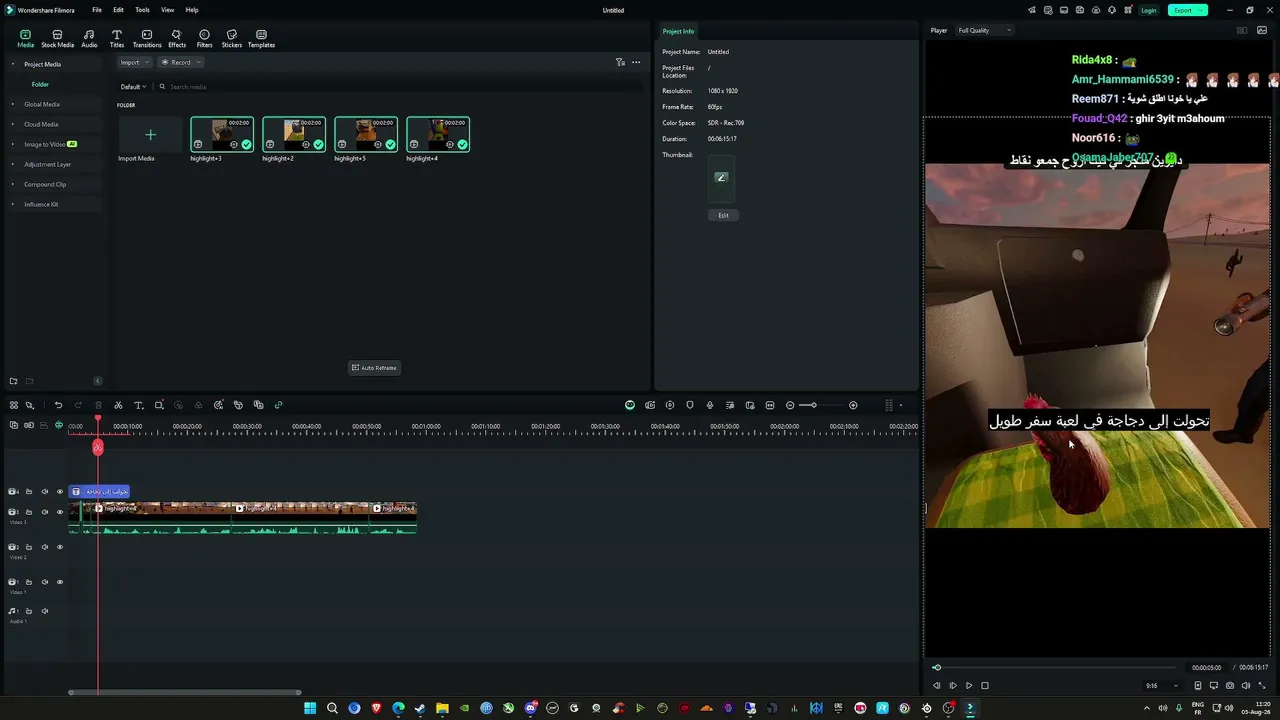Click Edit under the thumbnail

(723, 215)
